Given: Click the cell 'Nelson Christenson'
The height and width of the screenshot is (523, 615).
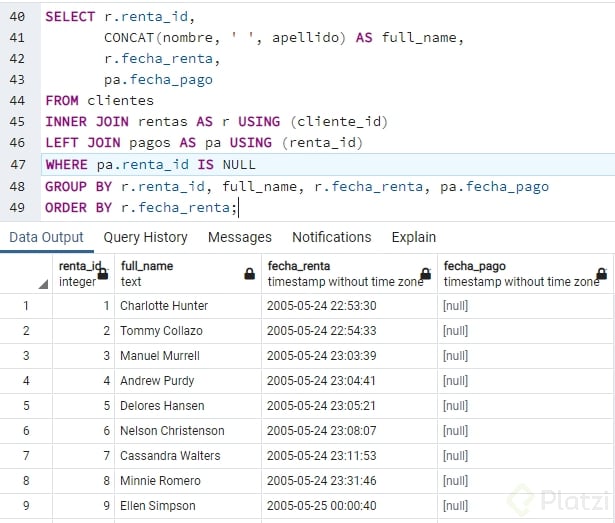Looking at the screenshot, I should pyautogui.click(x=188, y=431).
